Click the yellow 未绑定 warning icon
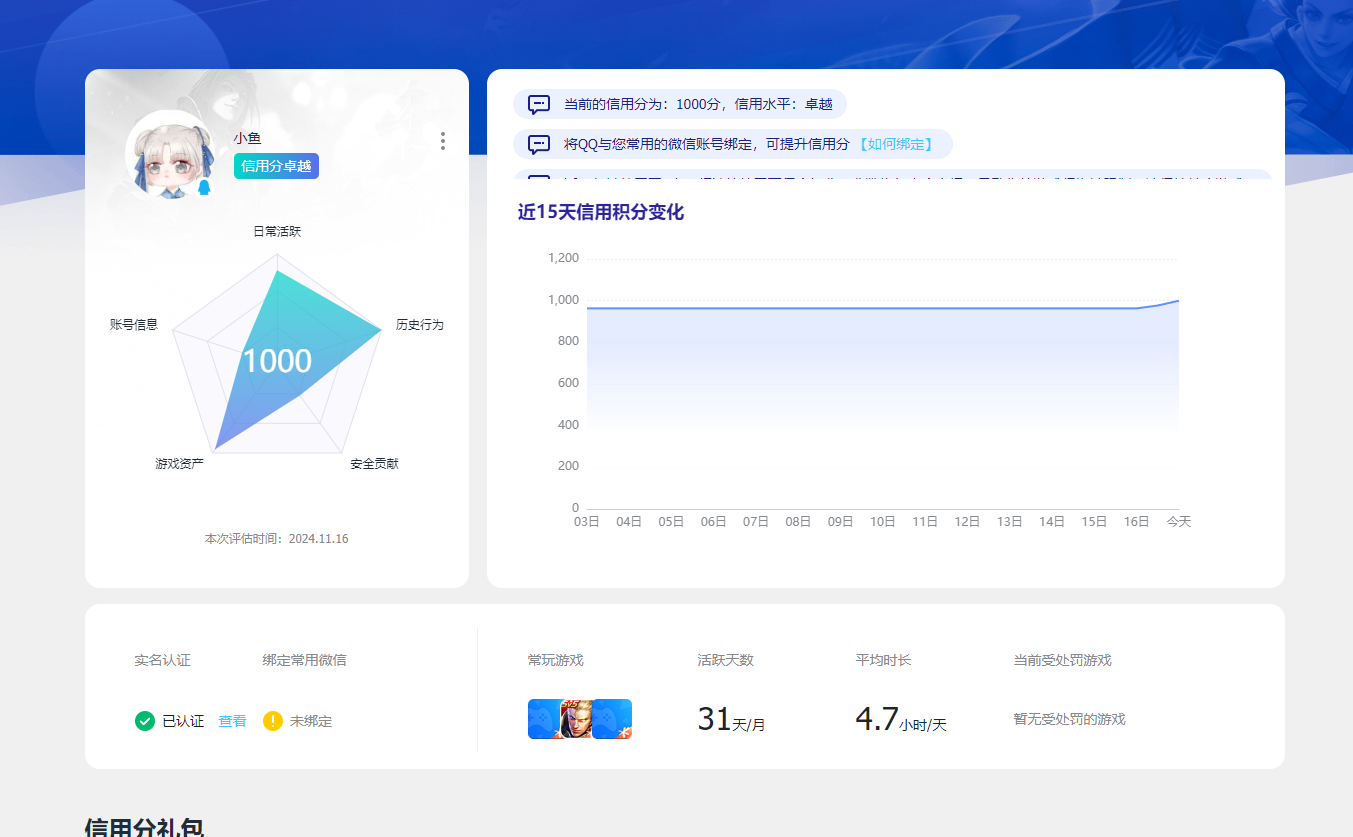Screen dimensions: 1353x837 point(273,721)
